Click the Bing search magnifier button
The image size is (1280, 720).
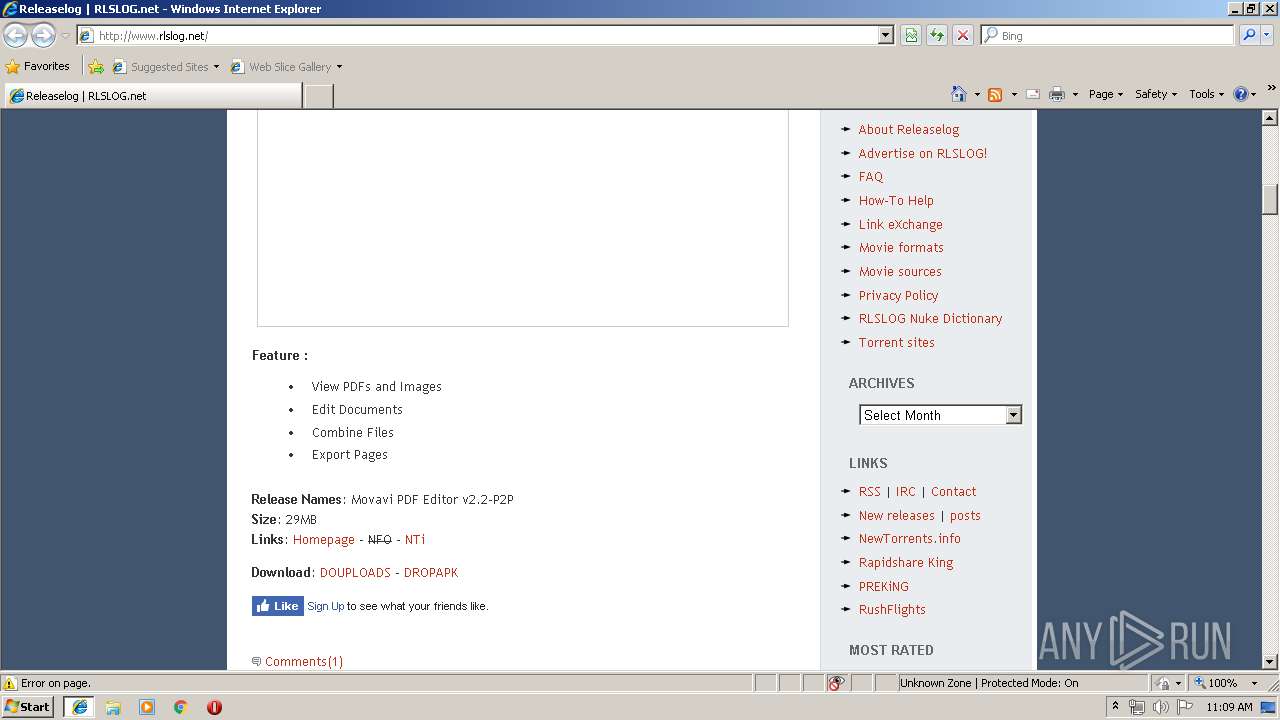[1248, 35]
